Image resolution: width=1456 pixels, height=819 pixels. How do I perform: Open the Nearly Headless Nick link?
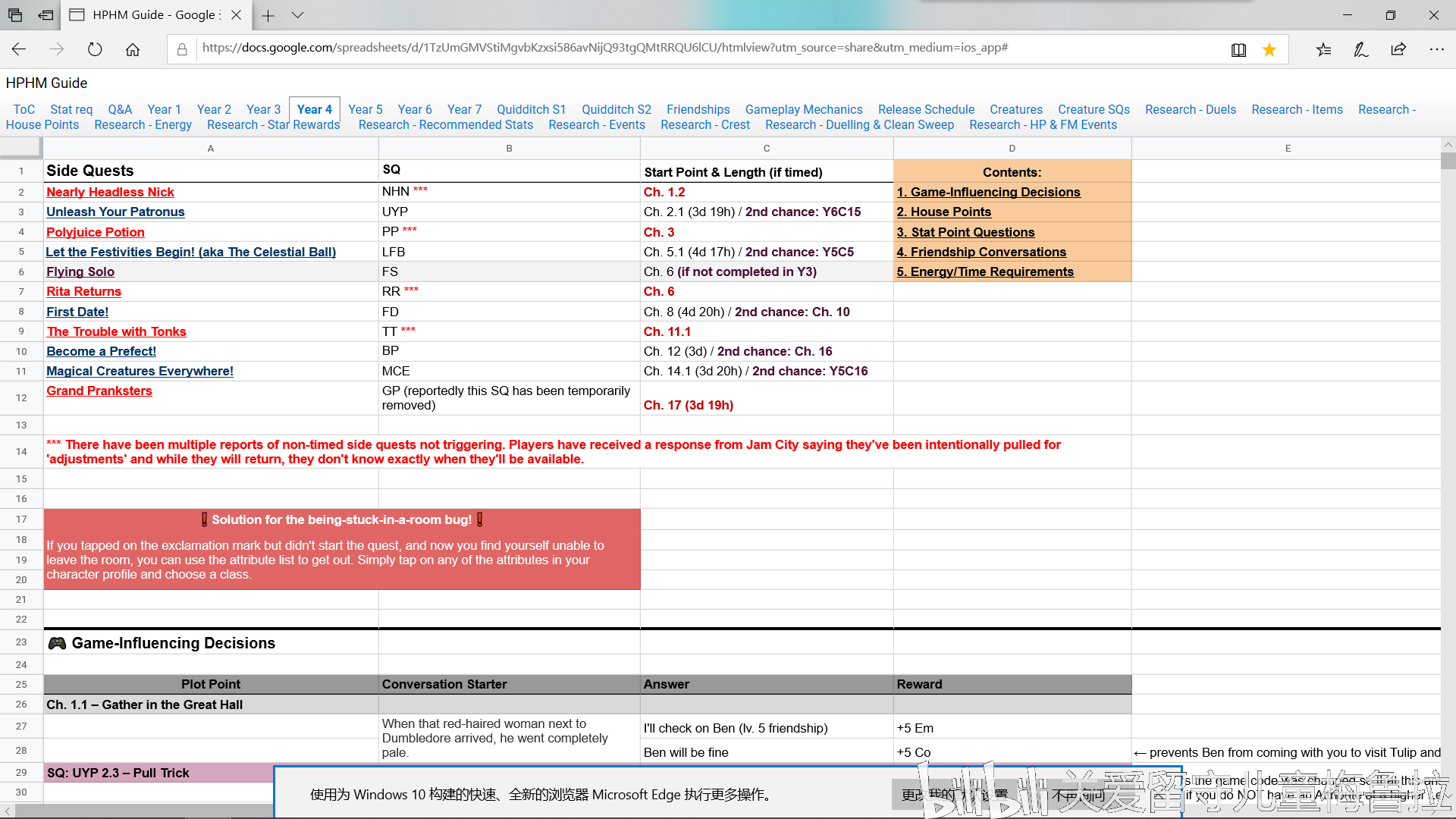pos(110,192)
